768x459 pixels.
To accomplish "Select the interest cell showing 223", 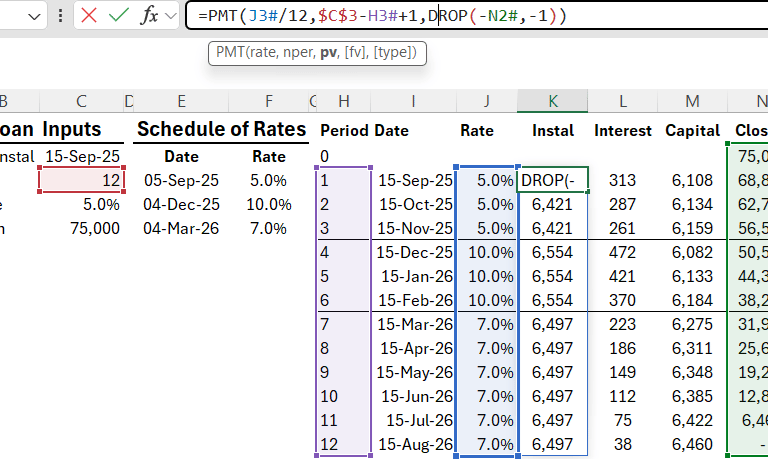I will (623, 324).
